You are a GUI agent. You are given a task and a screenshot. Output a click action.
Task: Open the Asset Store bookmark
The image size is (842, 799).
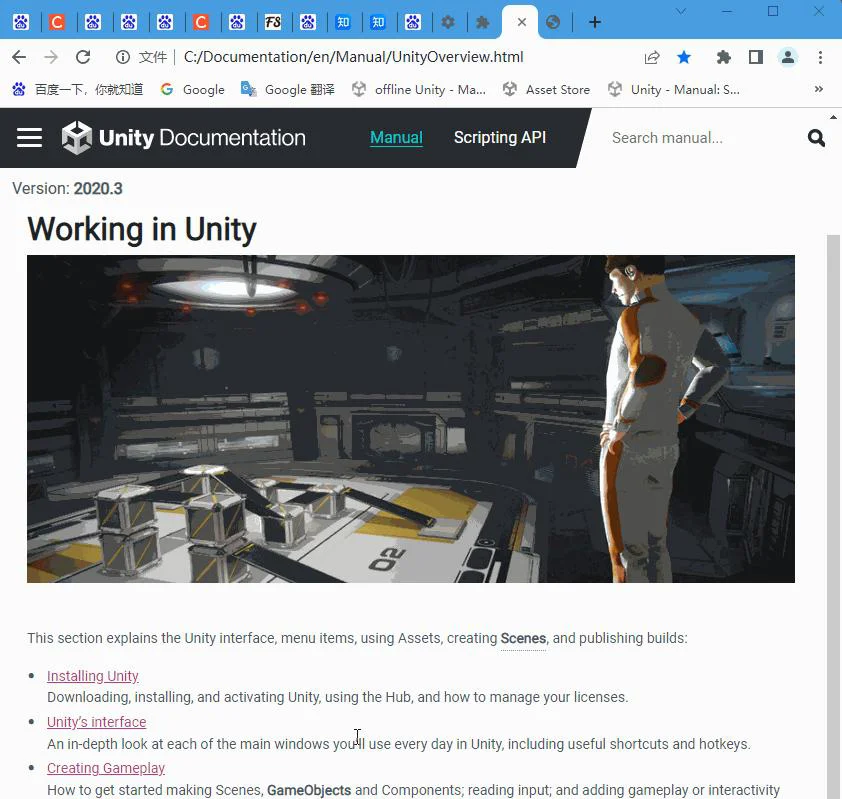[546, 89]
